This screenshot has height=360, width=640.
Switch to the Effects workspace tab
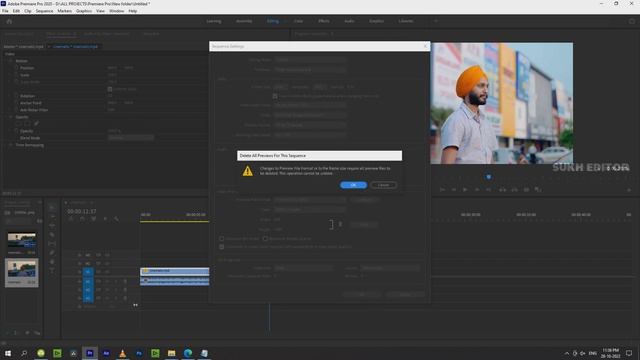pyautogui.click(x=324, y=21)
